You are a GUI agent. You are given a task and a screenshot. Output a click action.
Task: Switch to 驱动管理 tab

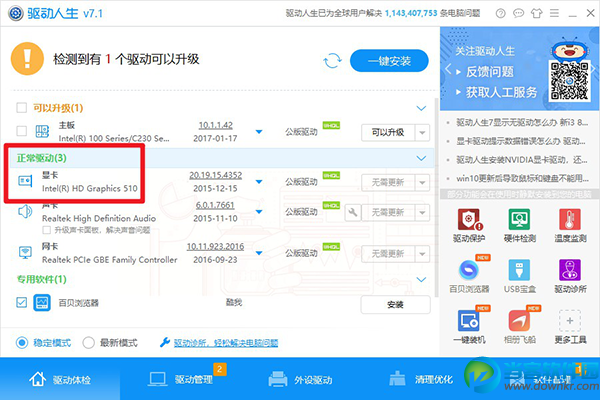(180, 379)
